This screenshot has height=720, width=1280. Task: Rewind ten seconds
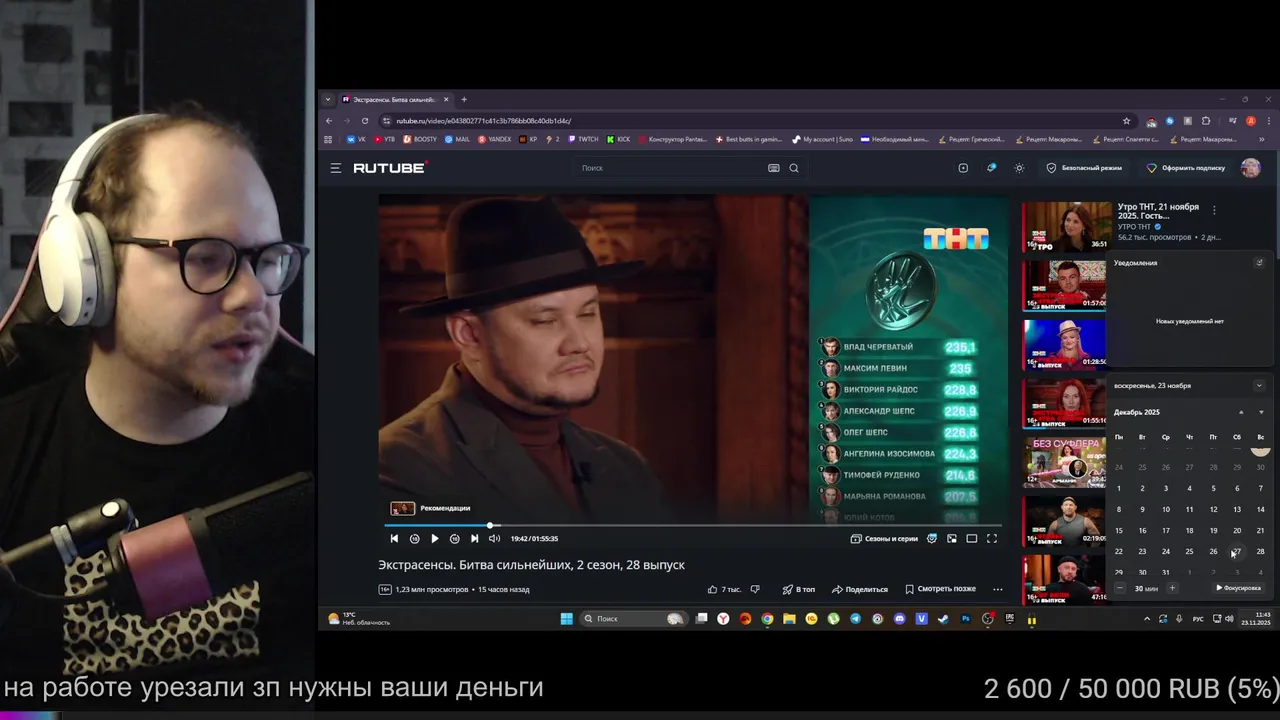click(414, 539)
